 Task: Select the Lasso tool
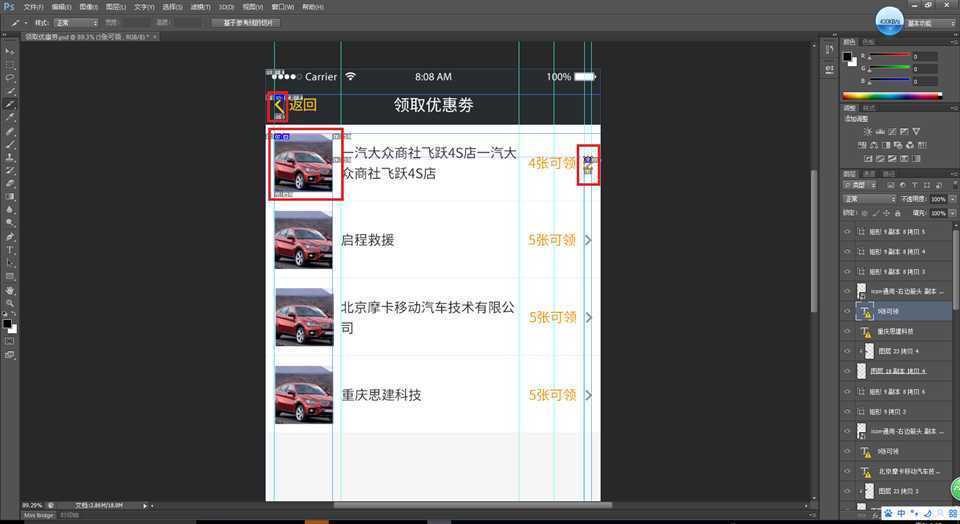10,78
